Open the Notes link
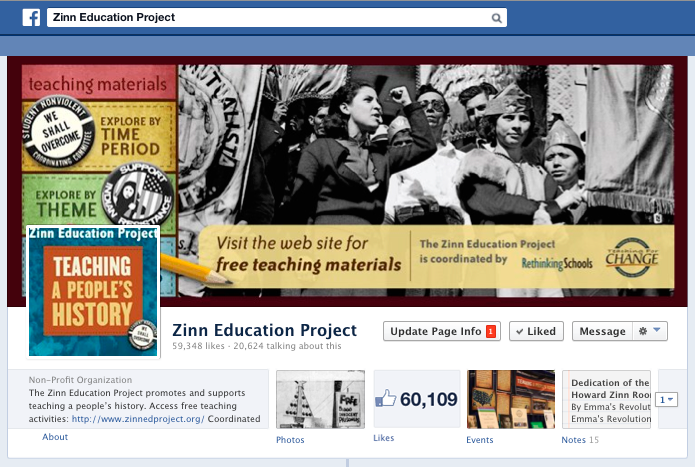 pos(574,440)
